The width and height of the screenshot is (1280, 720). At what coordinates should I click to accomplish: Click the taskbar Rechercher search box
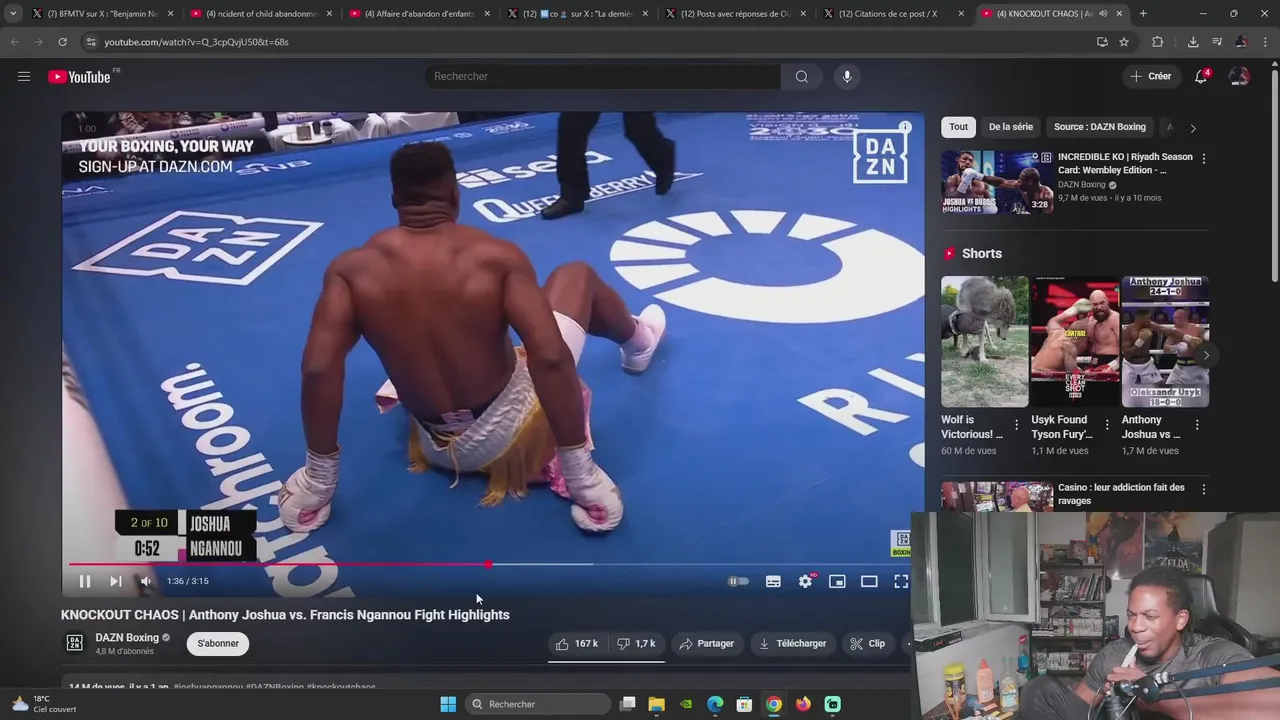(537, 704)
